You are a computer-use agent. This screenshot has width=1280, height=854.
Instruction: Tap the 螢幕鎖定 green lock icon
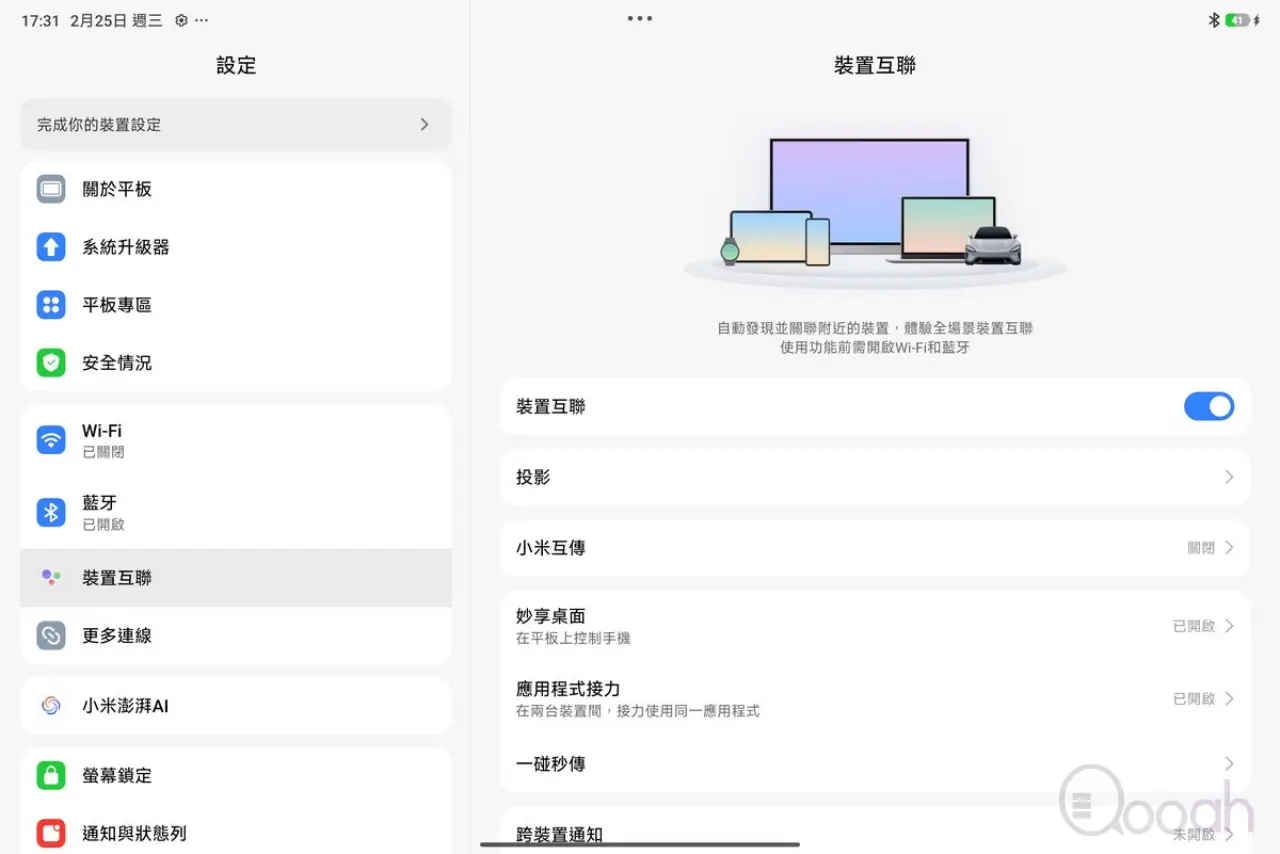[x=51, y=775]
